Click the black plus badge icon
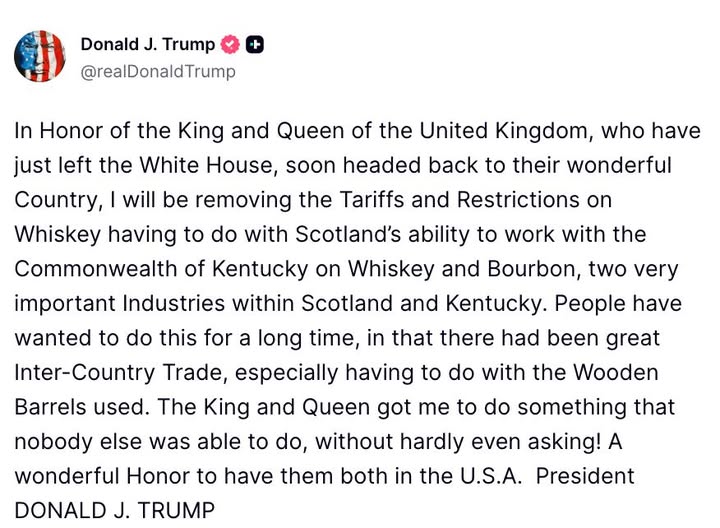 [255, 44]
